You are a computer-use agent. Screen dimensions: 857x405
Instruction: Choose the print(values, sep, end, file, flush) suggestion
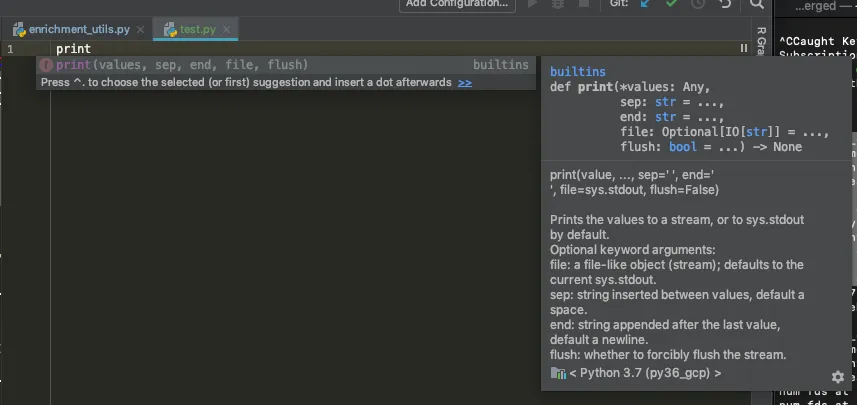[x=286, y=65]
